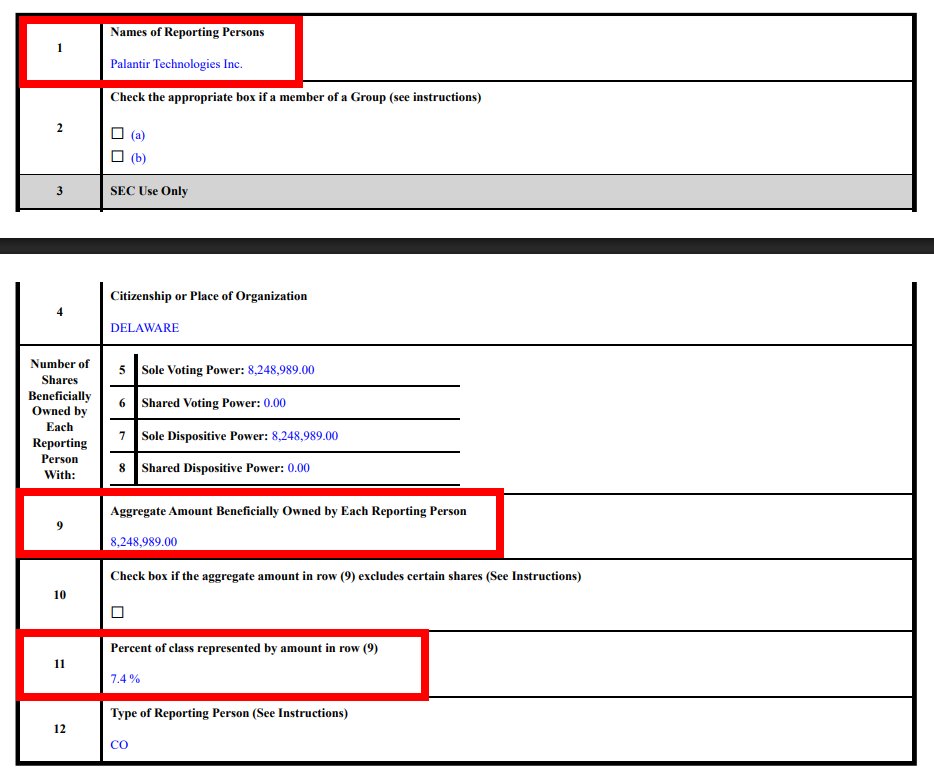Tick the row 10 excludes-certain-shares checkbox
The height and width of the screenshot is (774, 934).
[x=117, y=612]
